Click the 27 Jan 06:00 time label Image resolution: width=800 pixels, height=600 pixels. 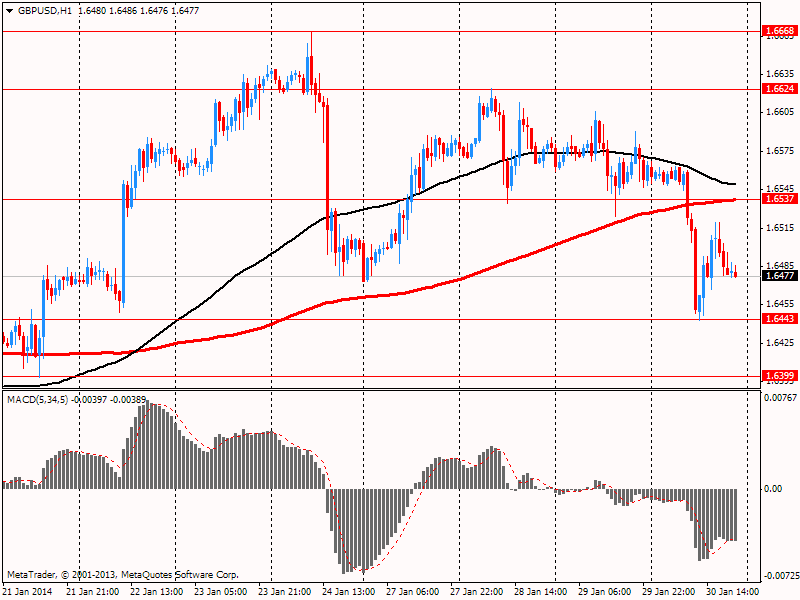(413, 592)
